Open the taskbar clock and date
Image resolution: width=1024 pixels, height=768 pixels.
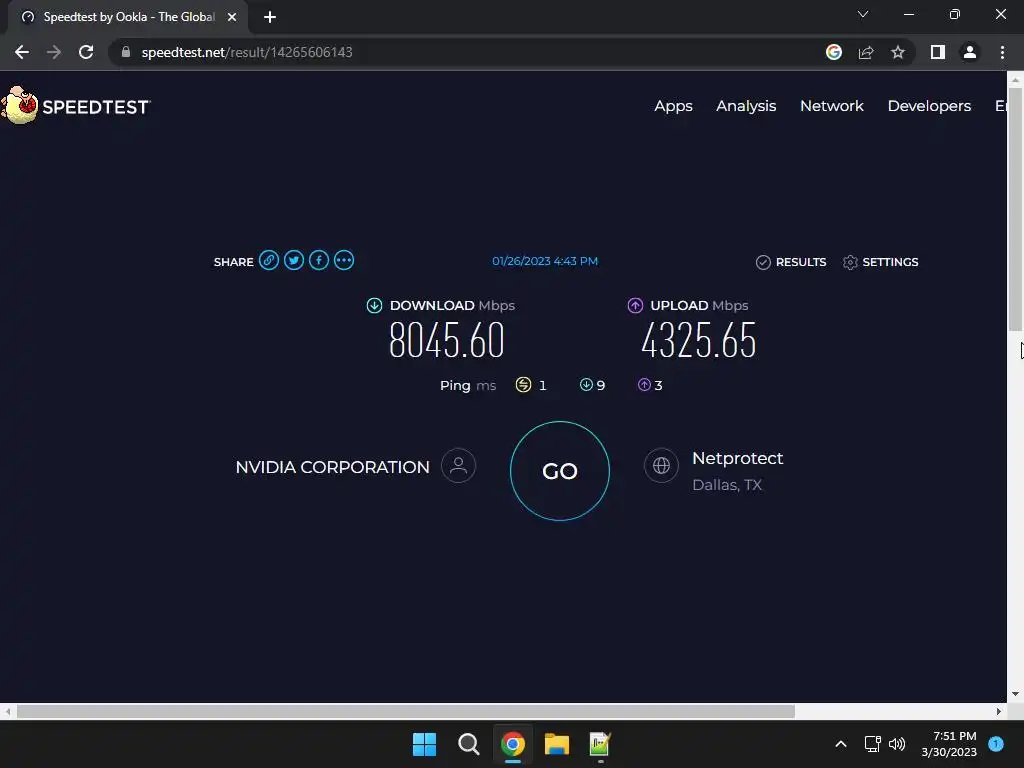point(949,744)
